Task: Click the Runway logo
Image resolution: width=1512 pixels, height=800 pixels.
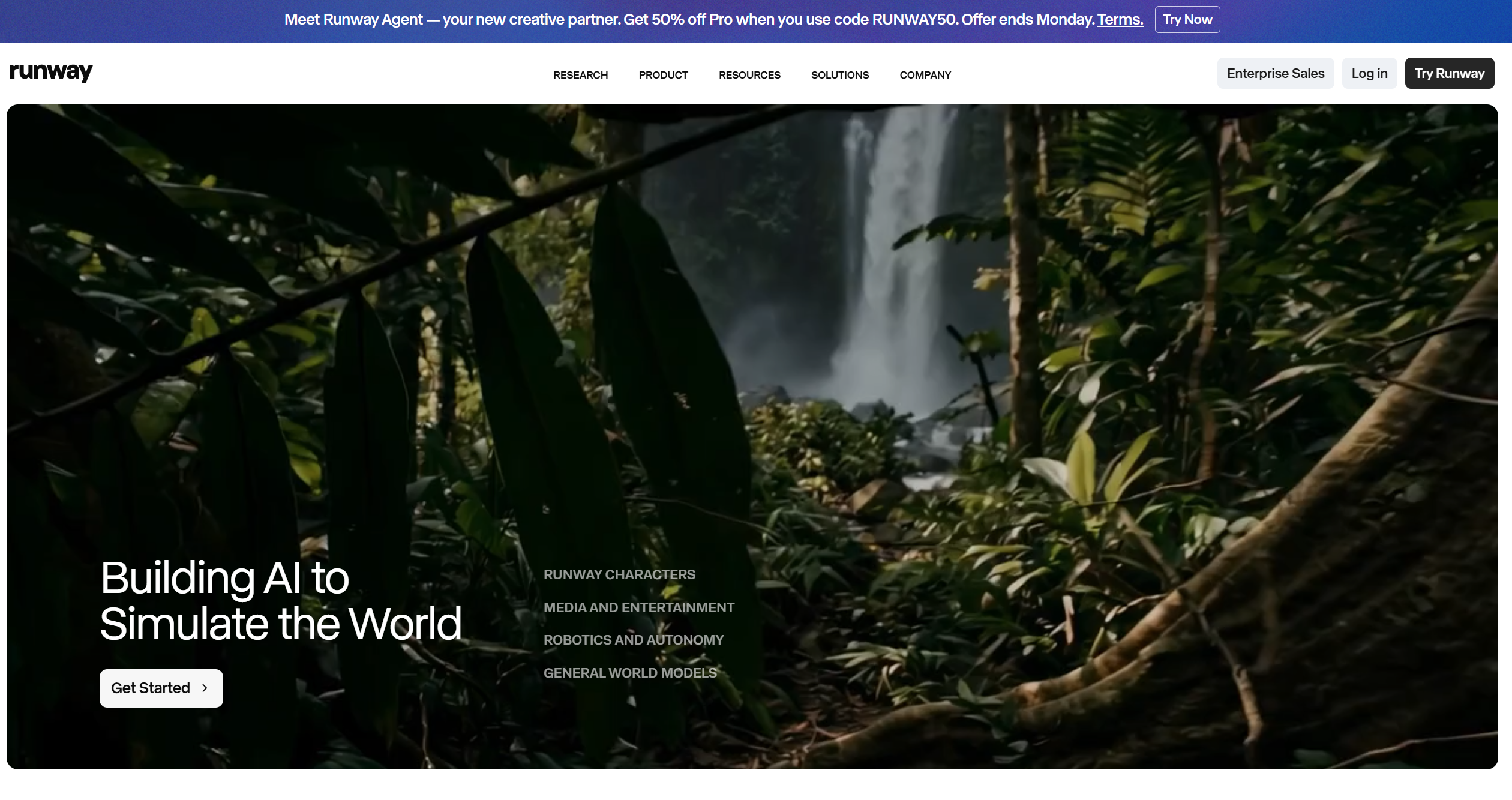Action: coord(52,72)
